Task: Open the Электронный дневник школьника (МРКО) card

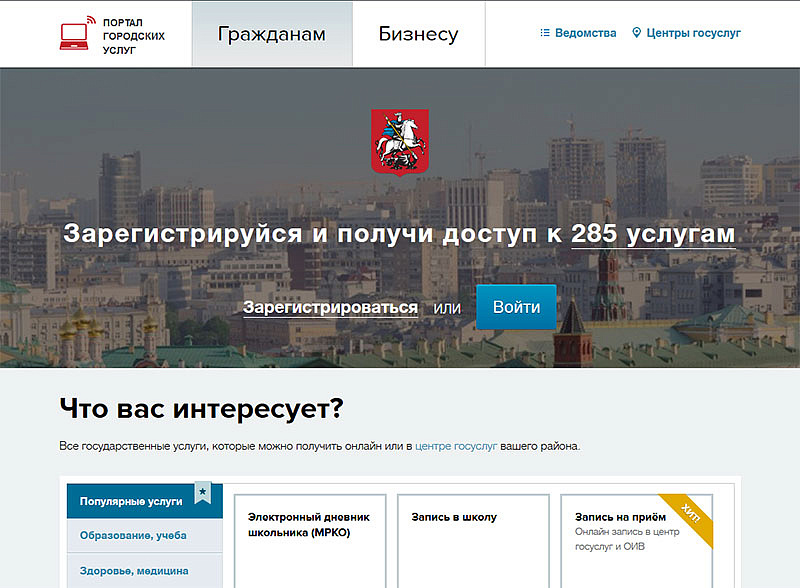Action: click(x=308, y=540)
